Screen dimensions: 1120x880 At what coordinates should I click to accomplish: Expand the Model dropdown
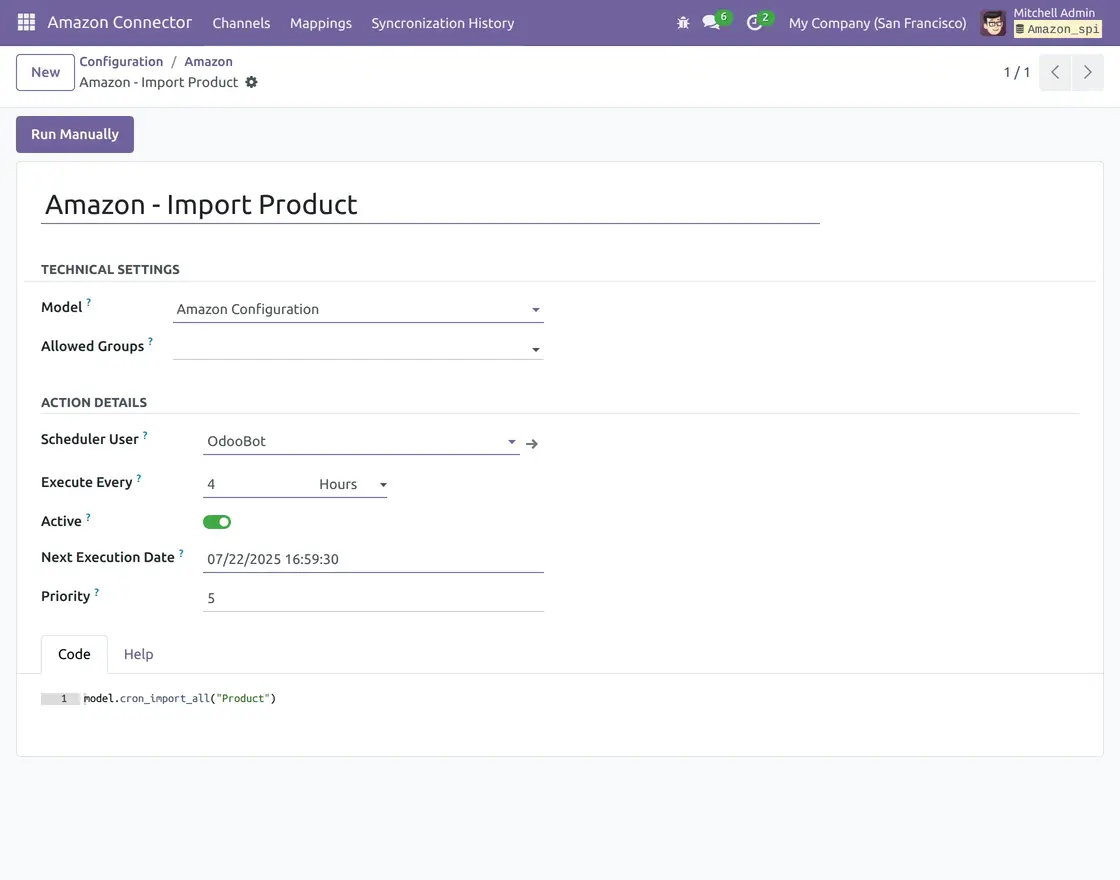click(357, 310)
